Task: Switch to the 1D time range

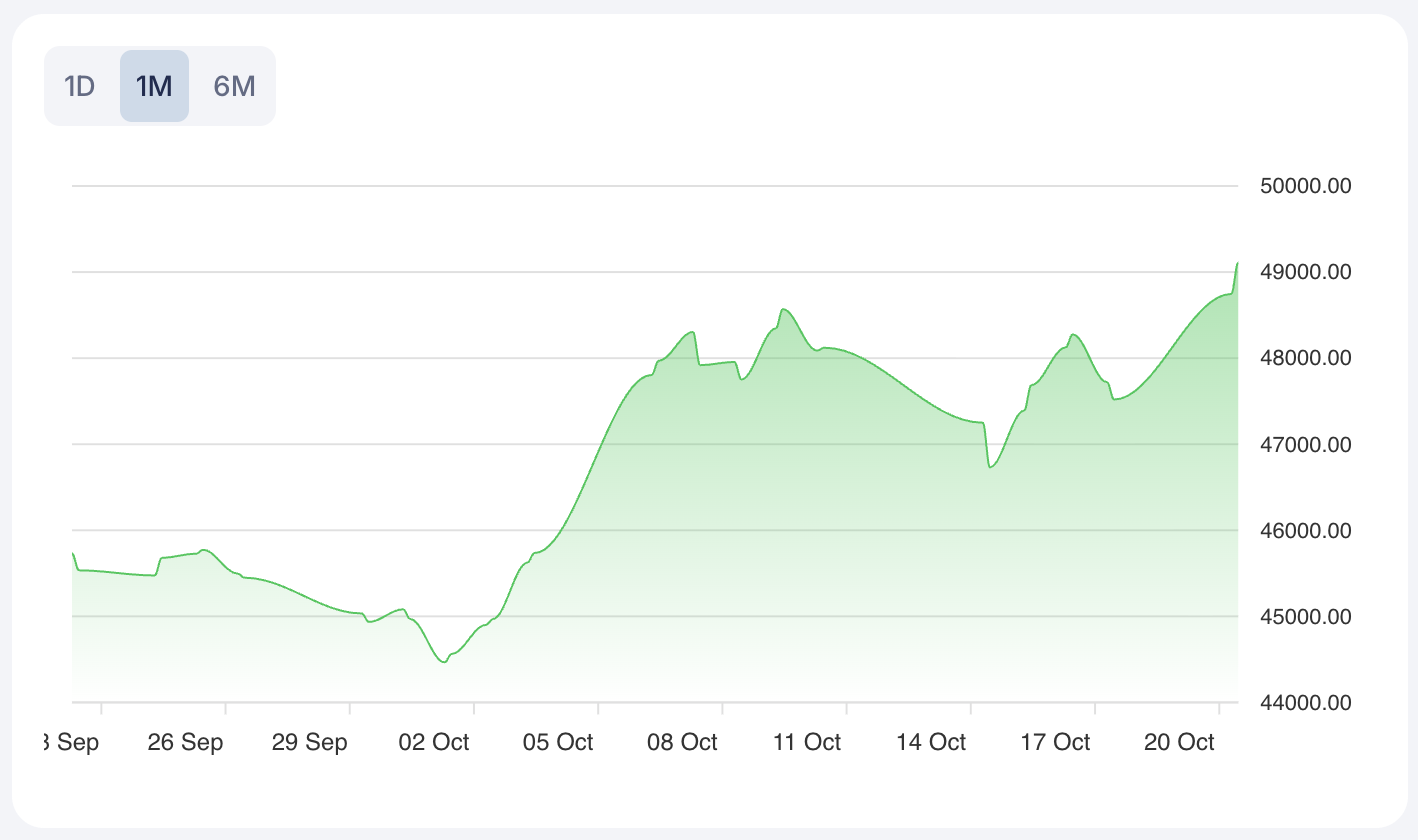Action: click(x=79, y=86)
